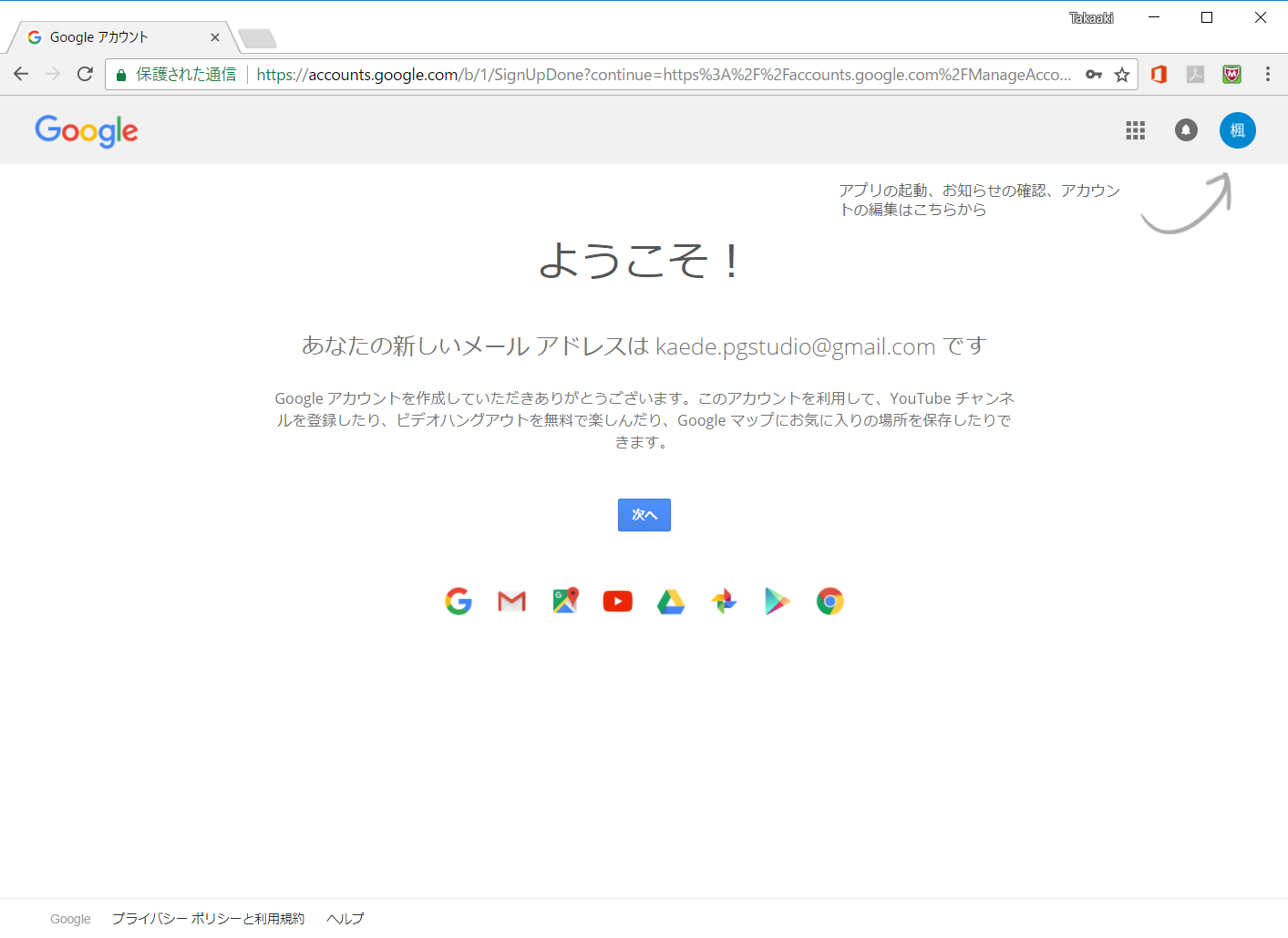Open the account avatar menu

(x=1238, y=130)
